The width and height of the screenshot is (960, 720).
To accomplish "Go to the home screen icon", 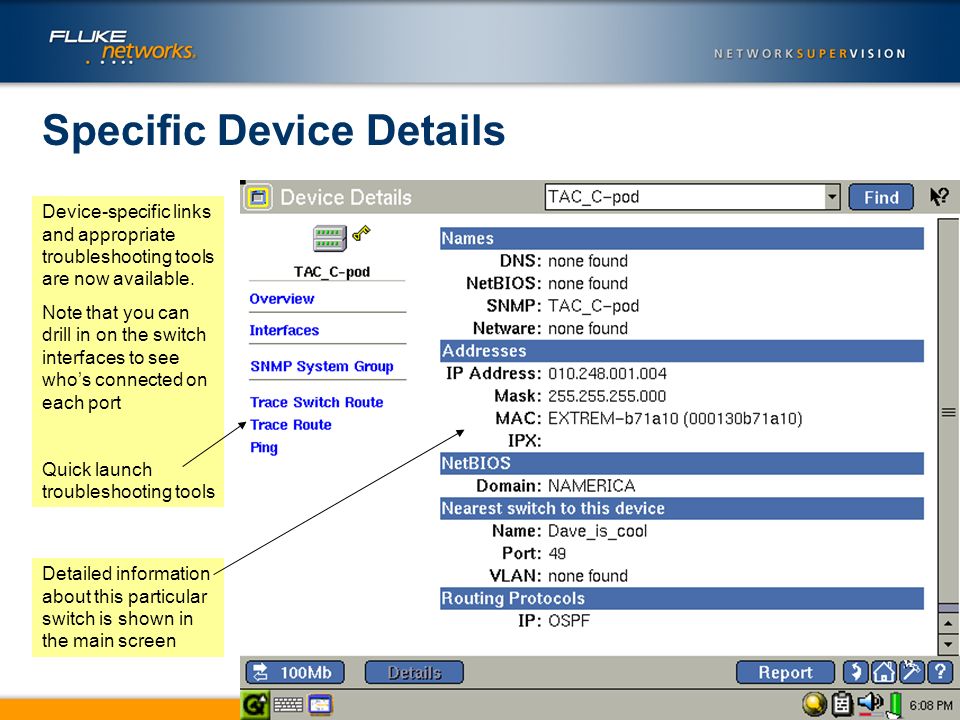I will point(883,672).
